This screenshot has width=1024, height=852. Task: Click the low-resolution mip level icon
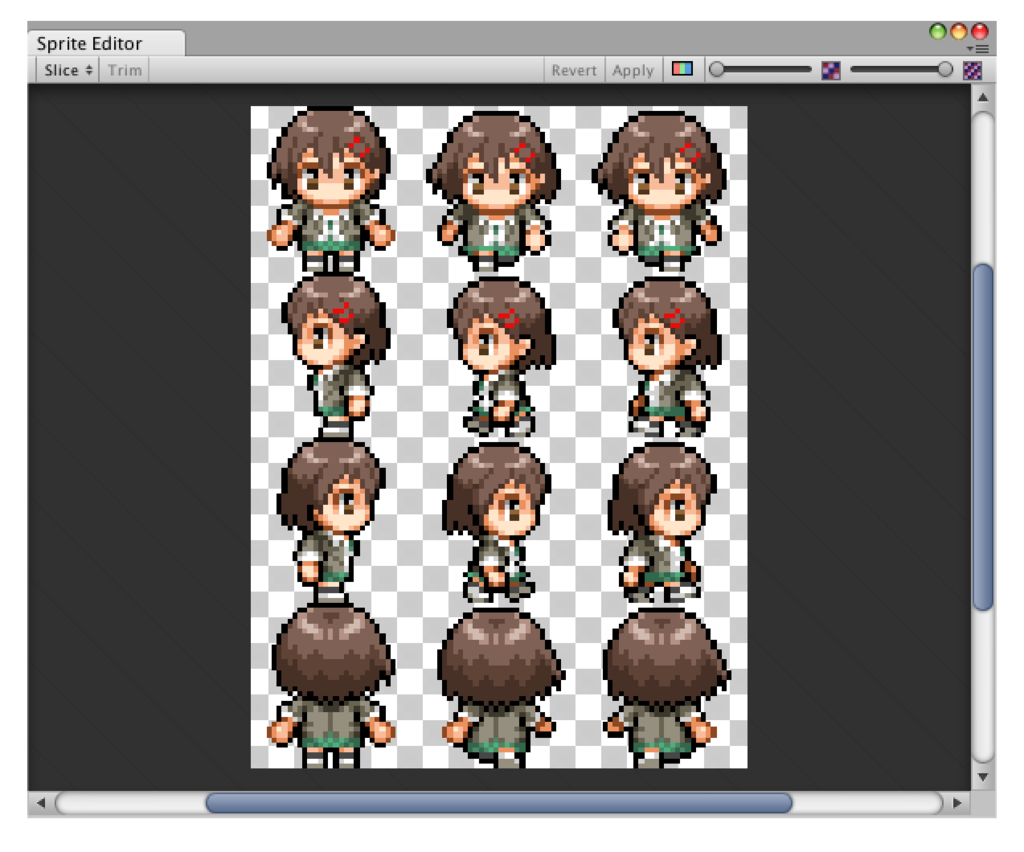(831, 70)
